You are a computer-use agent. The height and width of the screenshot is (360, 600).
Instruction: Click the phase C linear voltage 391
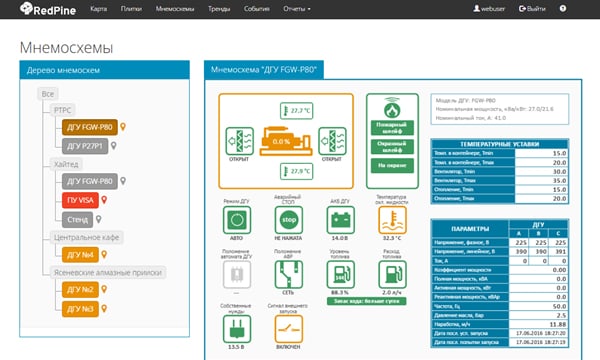[558, 252]
